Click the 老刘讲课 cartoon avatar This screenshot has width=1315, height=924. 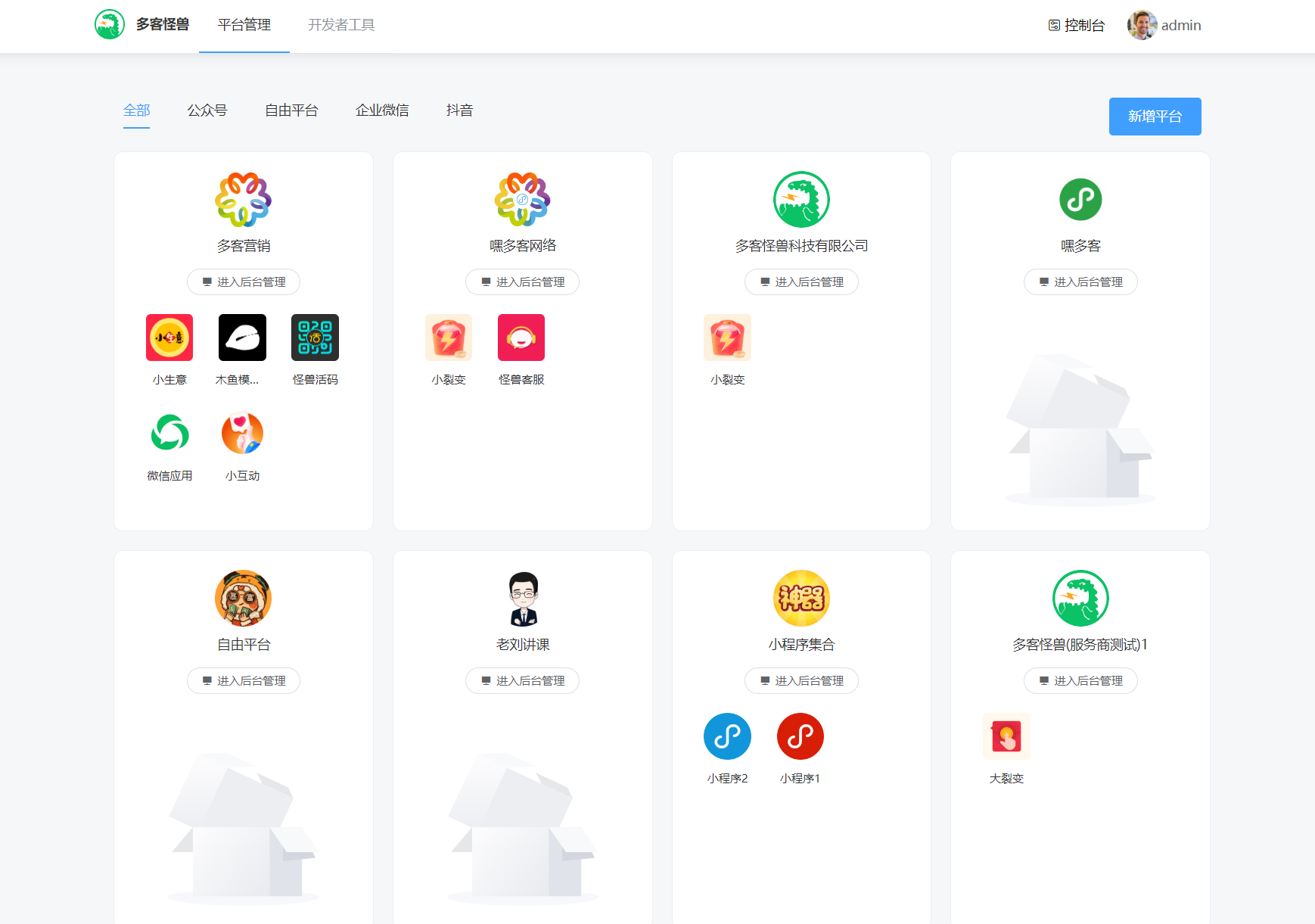(x=522, y=599)
